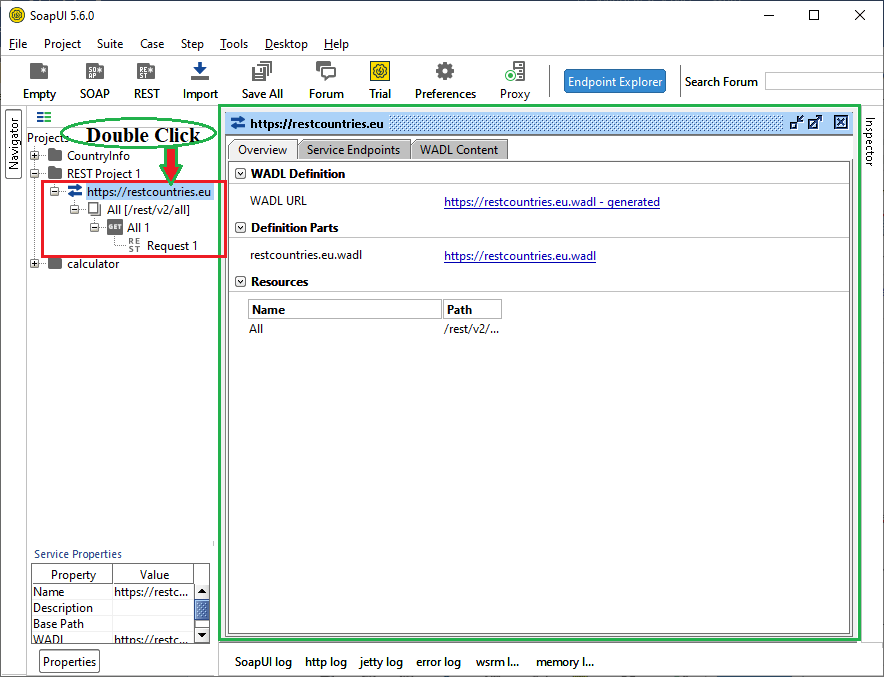Click the navigator list view icon
The width and height of the screenshot is (885, 677).
(44, 117)
